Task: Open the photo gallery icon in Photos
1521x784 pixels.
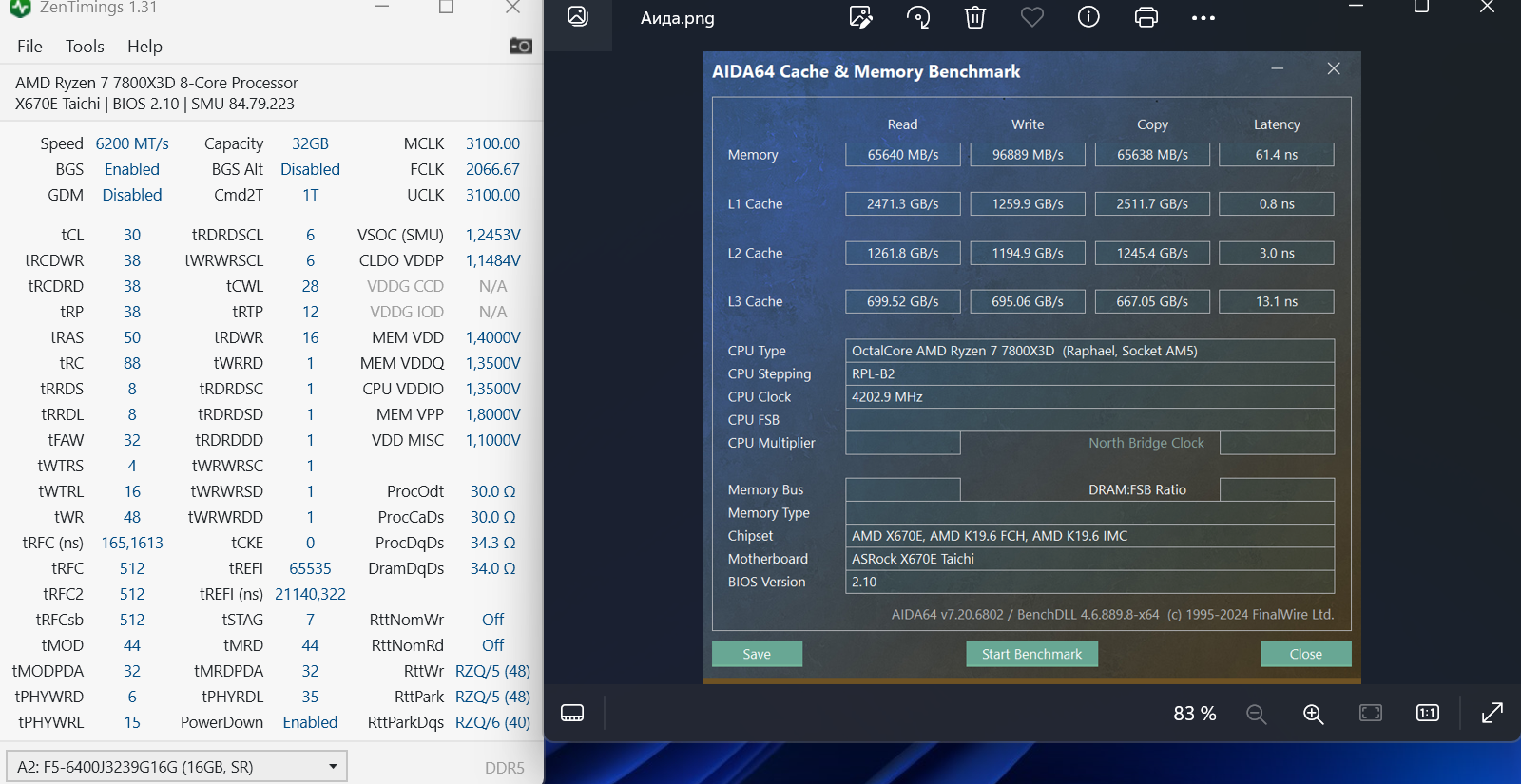Action: [578, 16]
